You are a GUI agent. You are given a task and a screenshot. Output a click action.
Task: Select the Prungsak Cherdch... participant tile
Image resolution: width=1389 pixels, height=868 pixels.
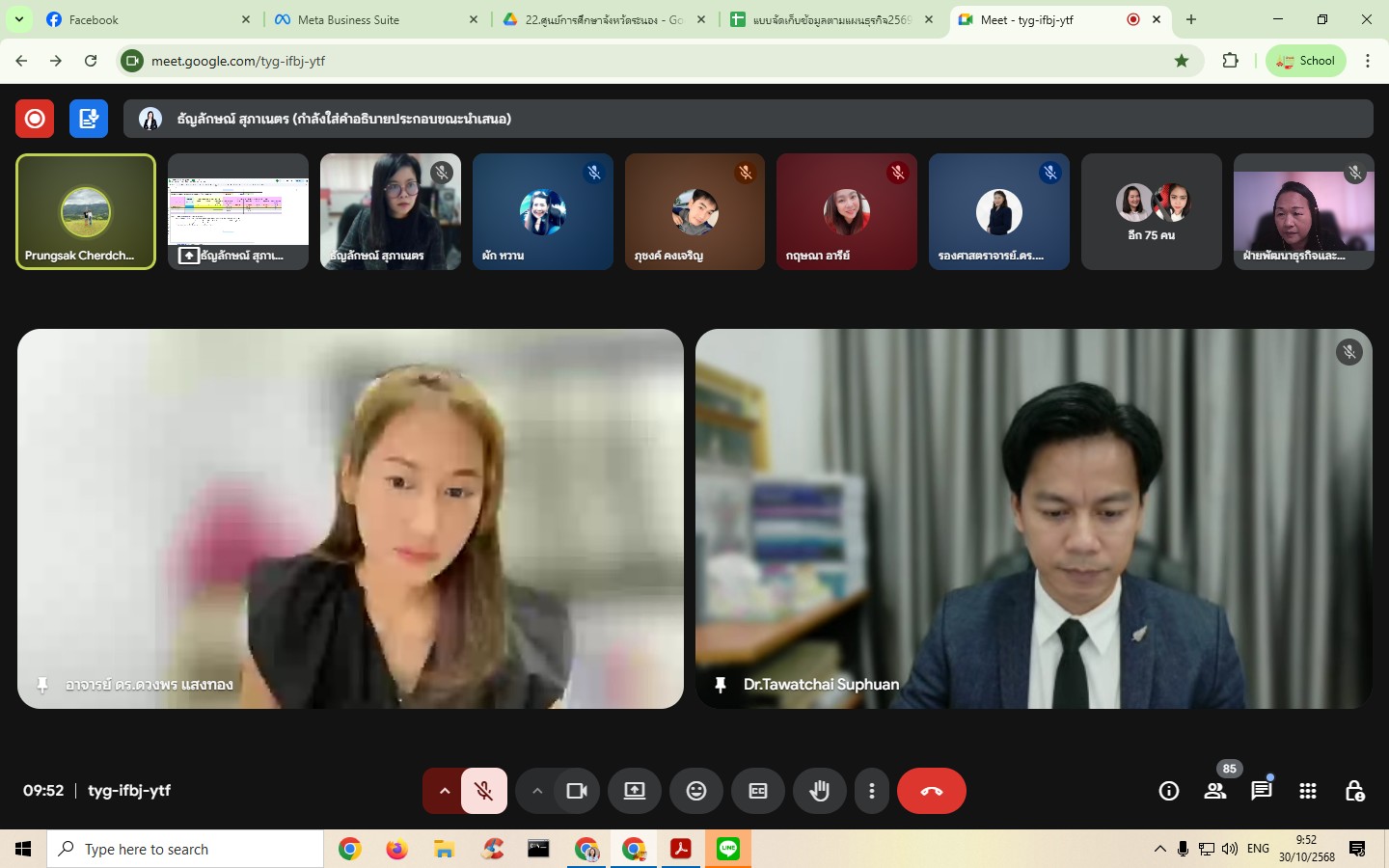click(x=86, y=211)
